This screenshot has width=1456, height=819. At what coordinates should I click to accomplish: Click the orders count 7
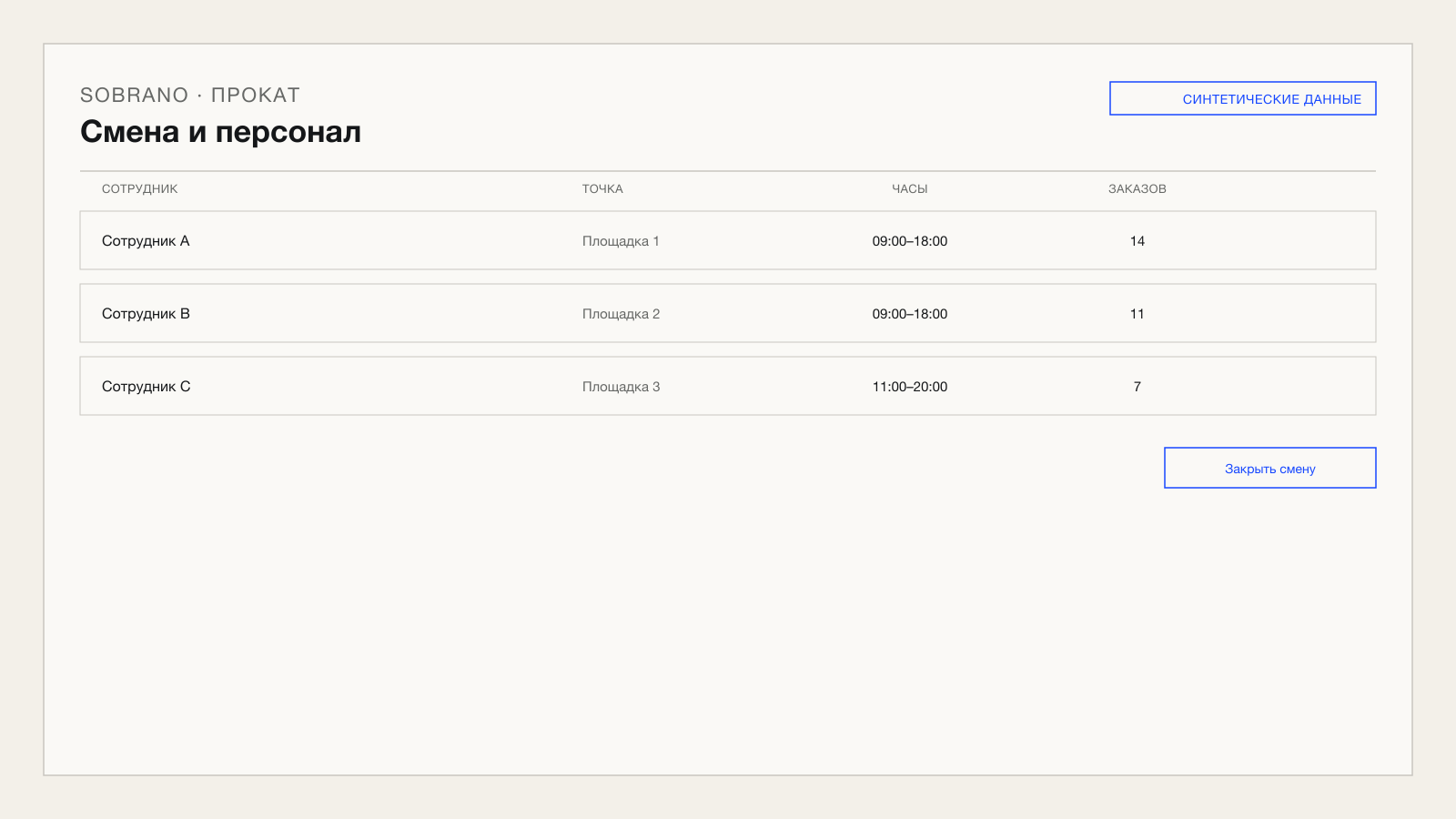1137,387
